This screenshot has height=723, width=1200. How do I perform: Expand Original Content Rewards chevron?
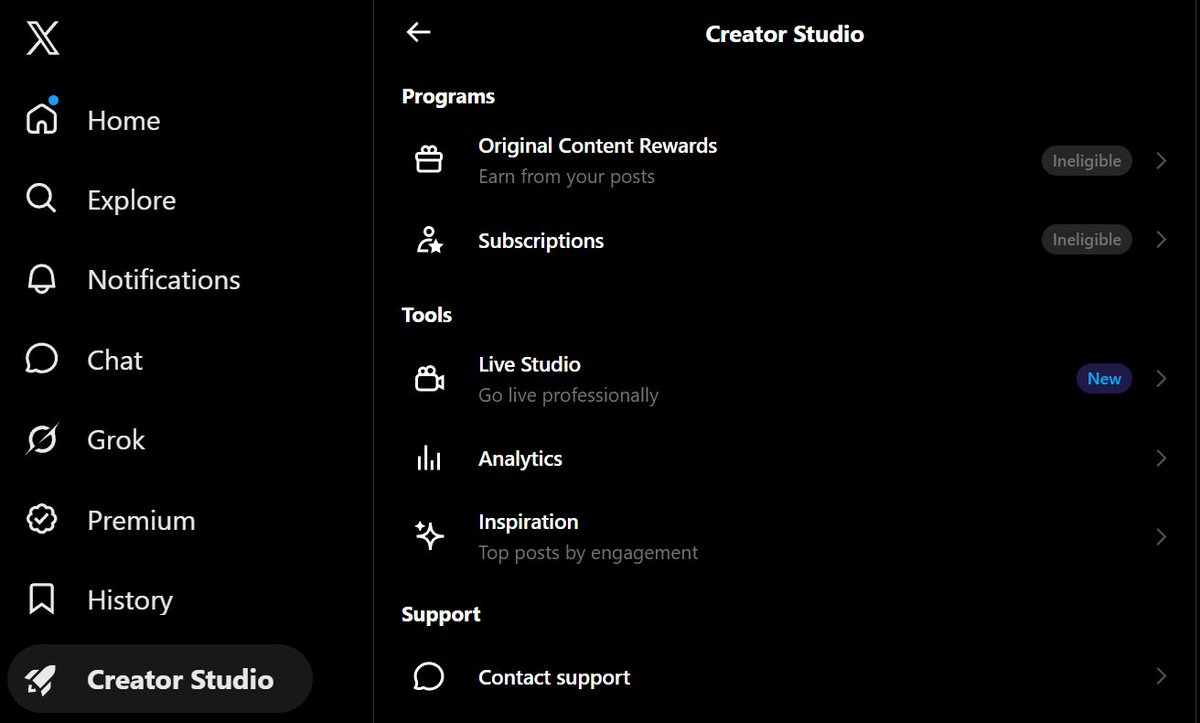(x=1161, y=160)
